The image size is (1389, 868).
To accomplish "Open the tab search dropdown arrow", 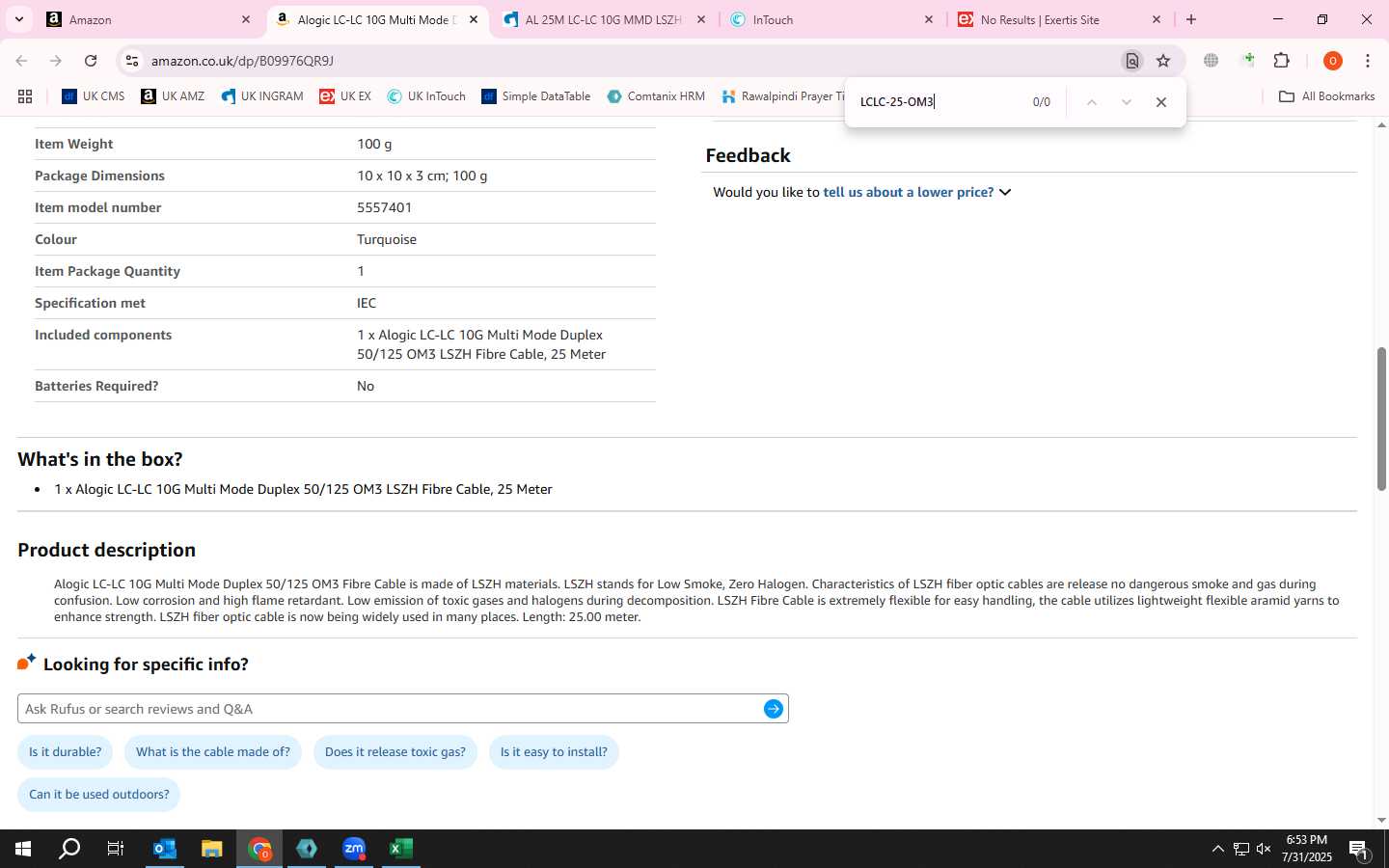I will point(18,19).
